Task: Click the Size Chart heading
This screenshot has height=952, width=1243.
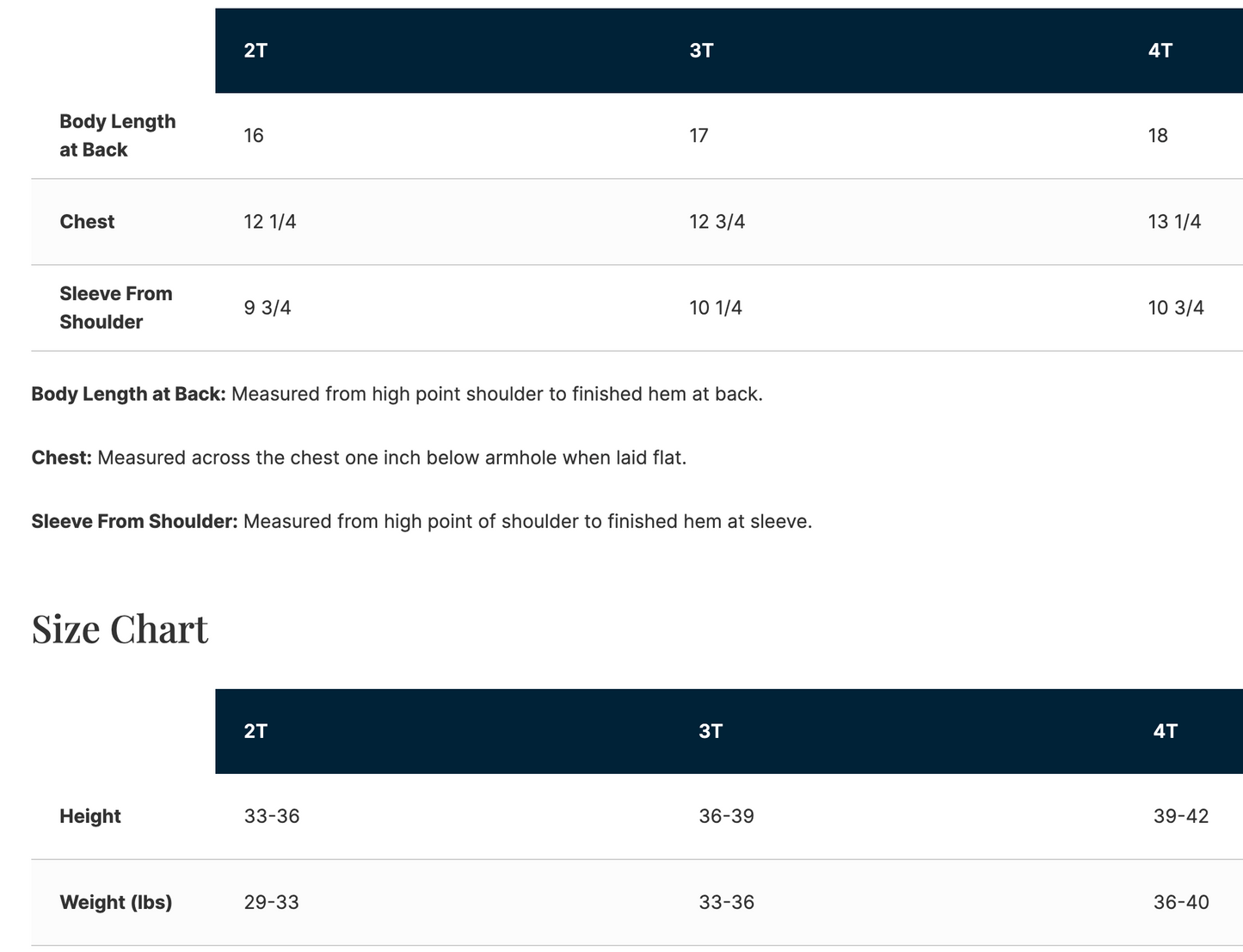Action: pyautogui.click(x=120, y=629)
